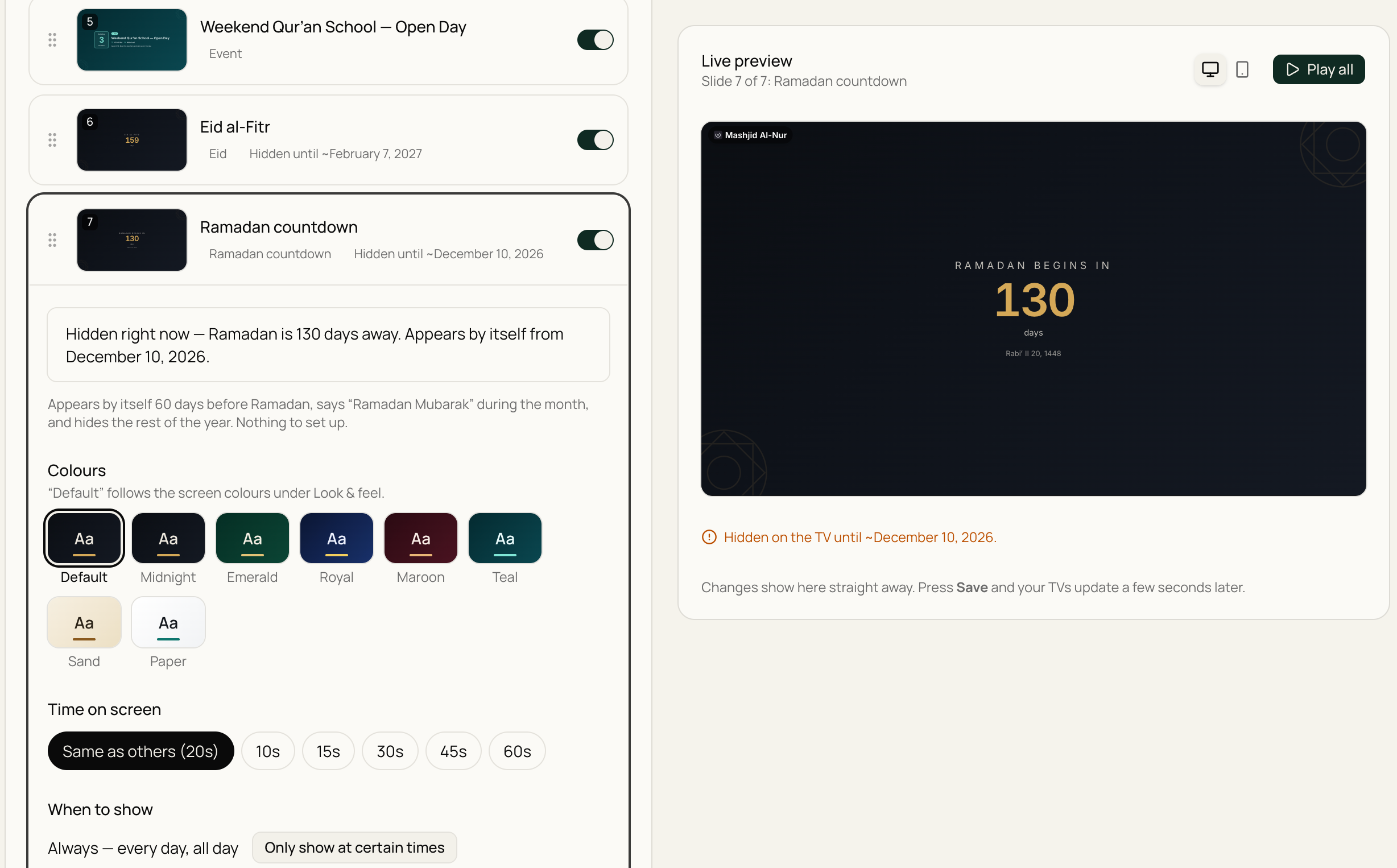The image size is (1397, 868).
Task: Apply the Paper colour theme
Action: 168,623
